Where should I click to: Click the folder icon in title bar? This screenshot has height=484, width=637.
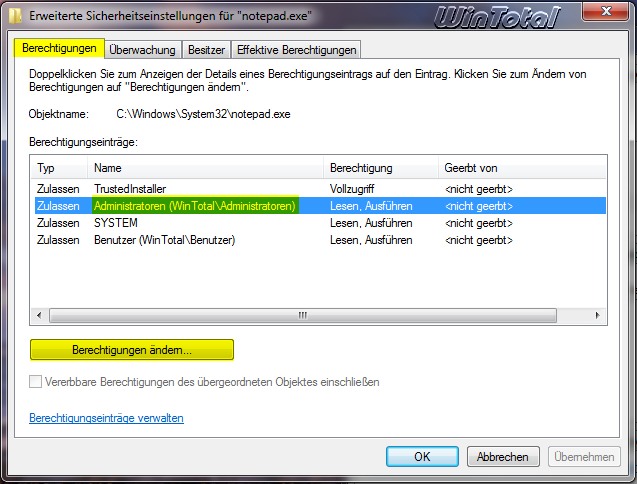pyautogui.click(x=15, y=16)
